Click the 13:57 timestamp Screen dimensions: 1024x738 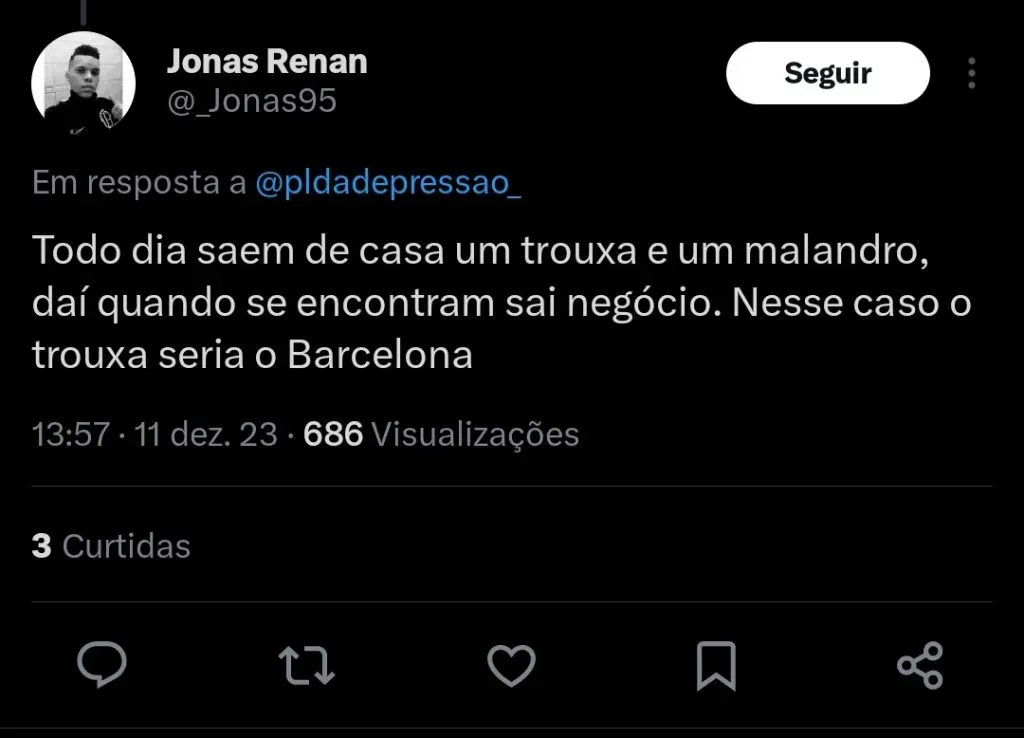point(69,434)
